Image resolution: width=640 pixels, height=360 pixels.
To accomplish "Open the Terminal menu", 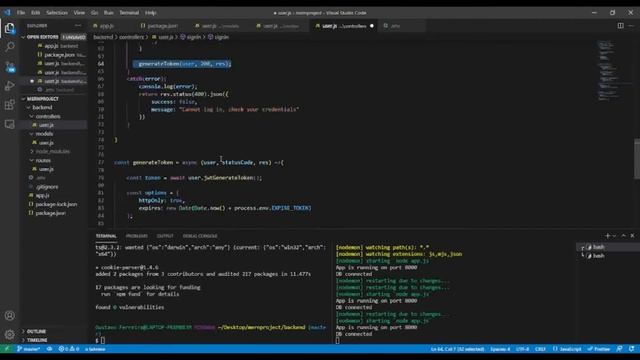I will (129, 13).
